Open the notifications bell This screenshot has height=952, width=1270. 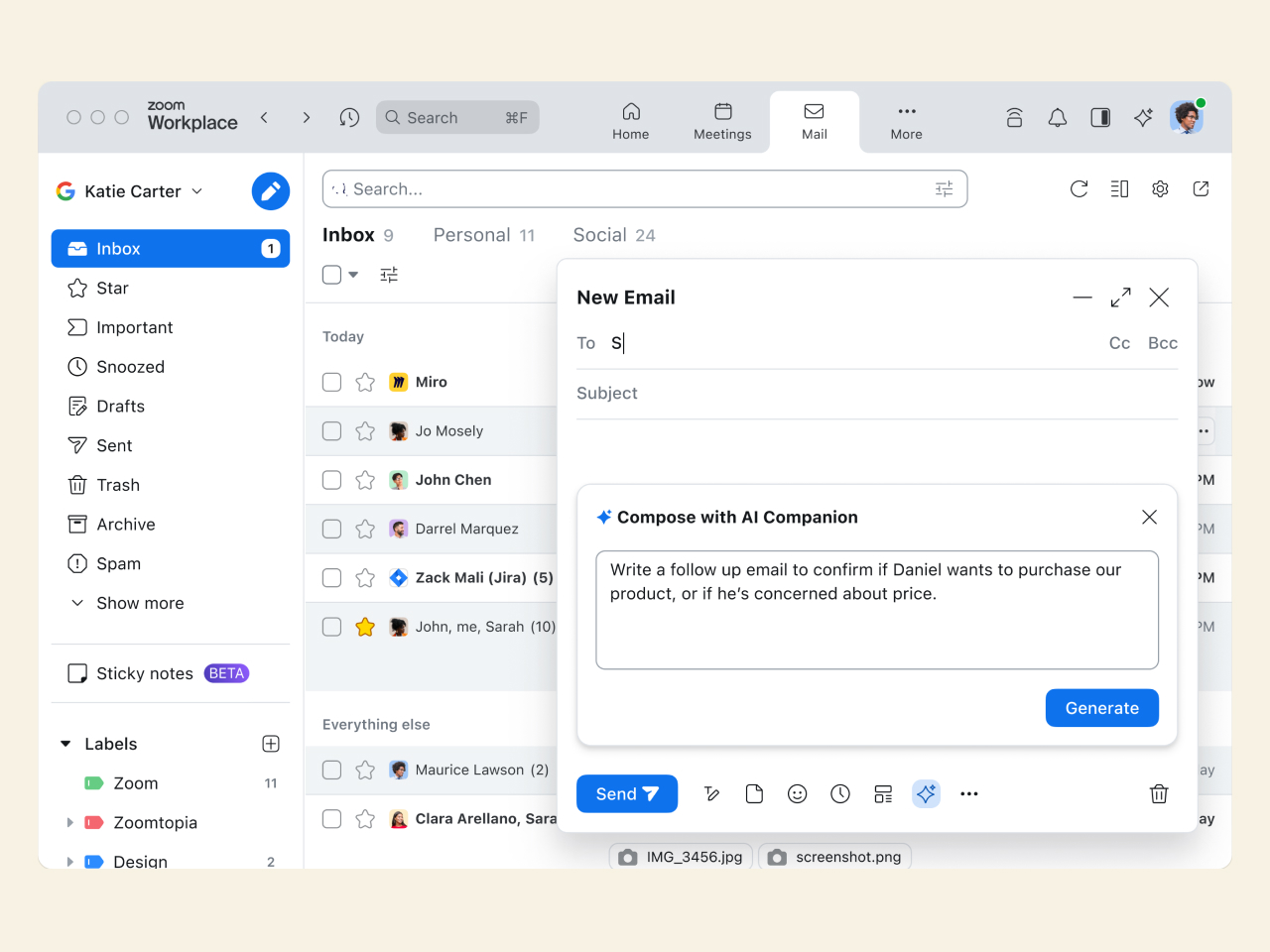tap(1058, 118)
